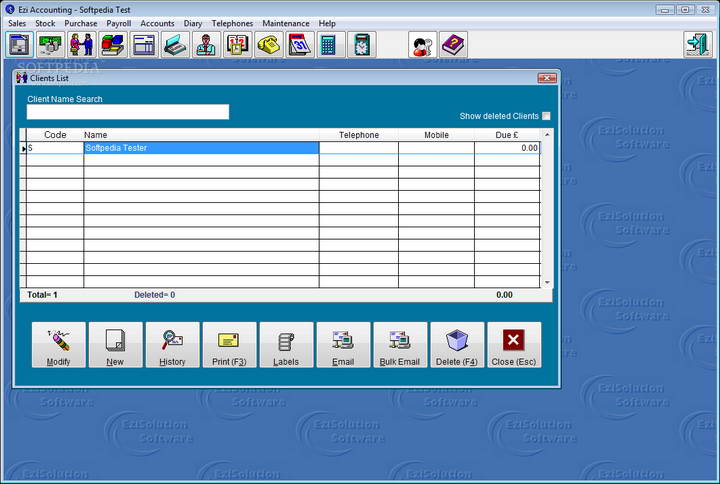Open the Diary menu
720x484 pixels.
pyautogui.click(x=193, y=23)
